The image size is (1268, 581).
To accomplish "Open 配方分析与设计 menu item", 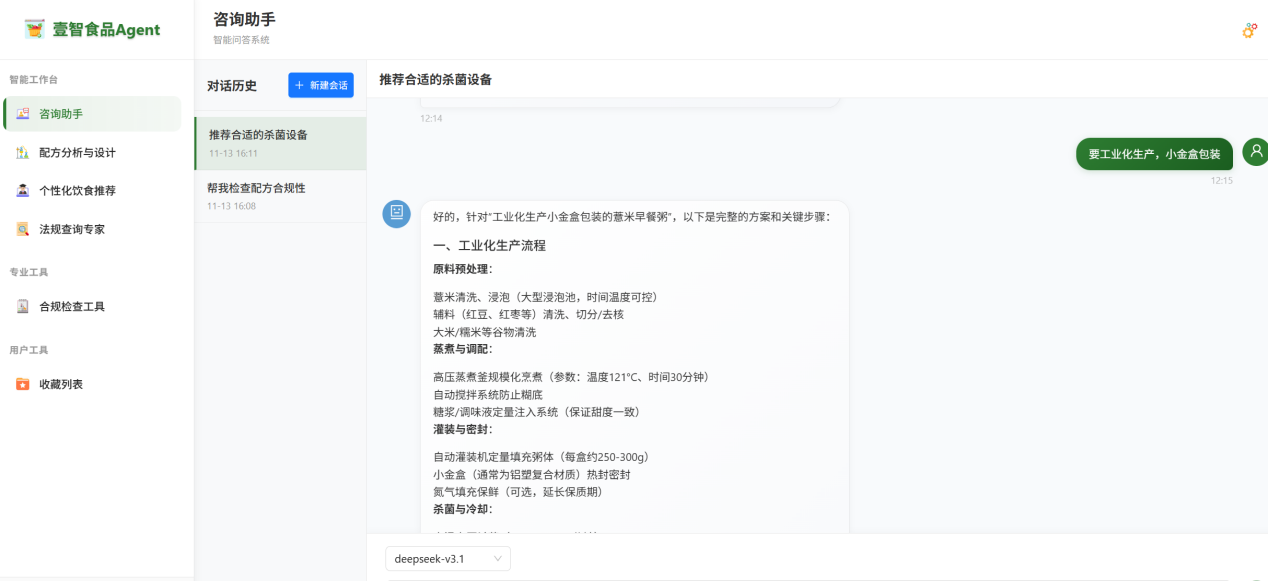I will pyautogui.click(x=77, y=153).
